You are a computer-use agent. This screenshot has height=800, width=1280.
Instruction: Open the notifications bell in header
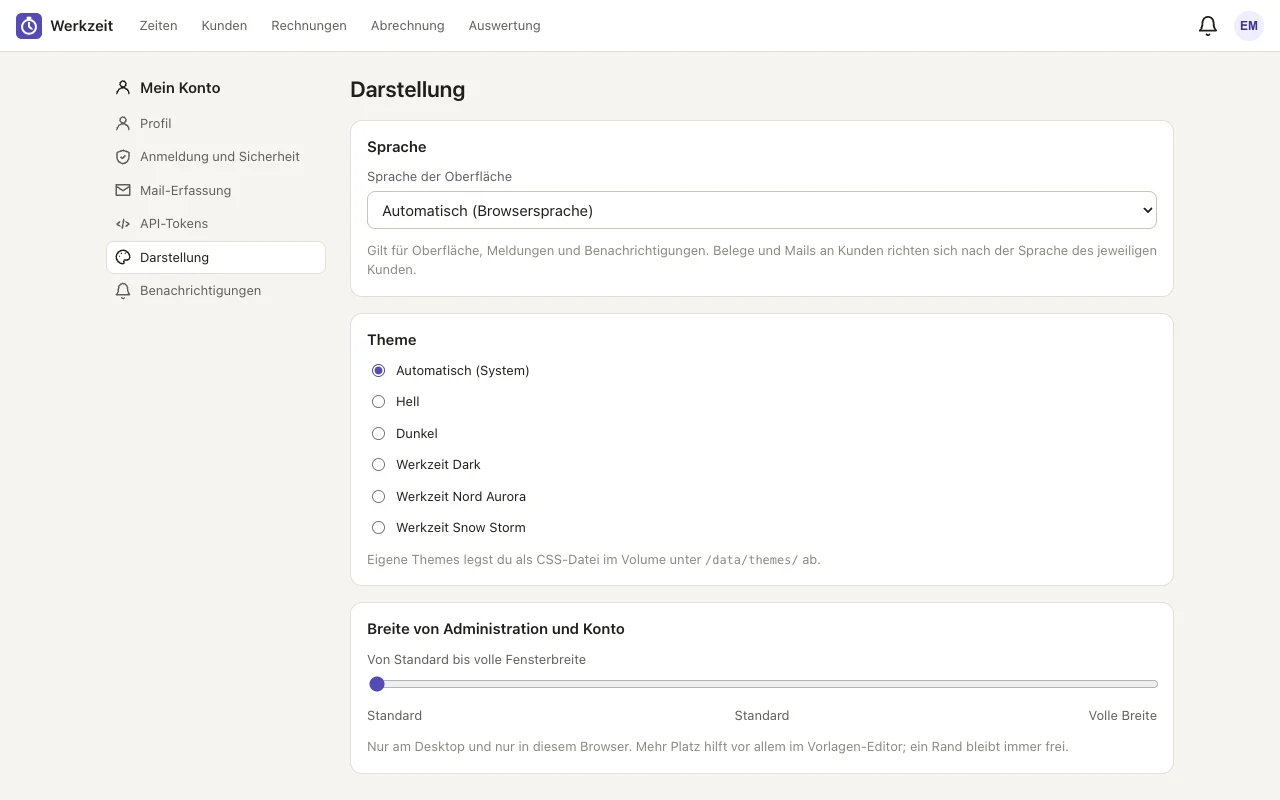click(x=1208, y=26)
